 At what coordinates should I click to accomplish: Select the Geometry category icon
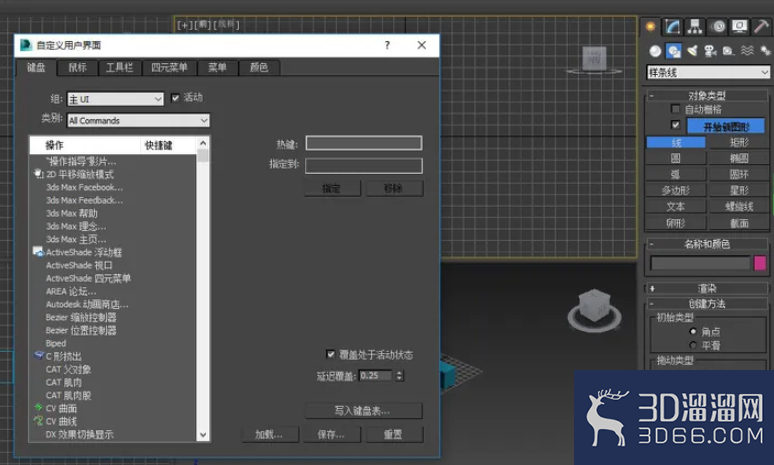[655, 51]
